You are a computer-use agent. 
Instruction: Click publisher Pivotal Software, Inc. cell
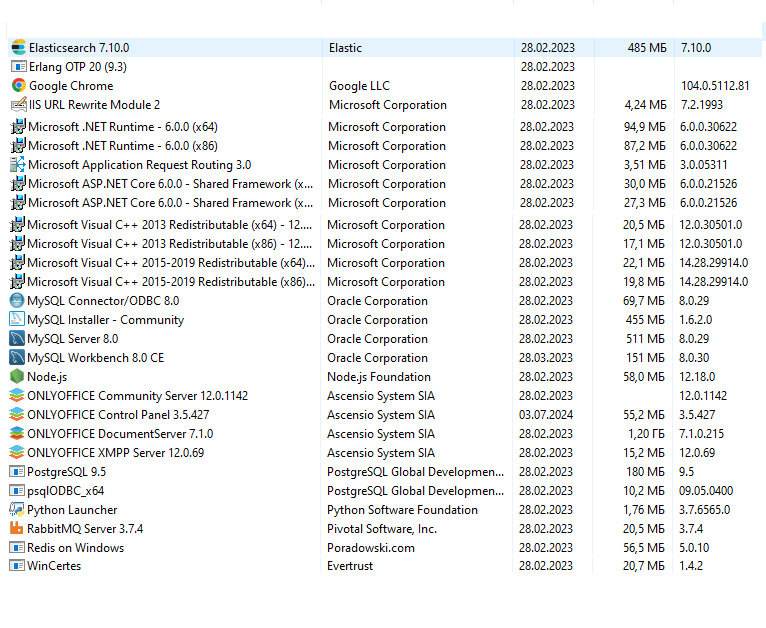tap(382, 529)
